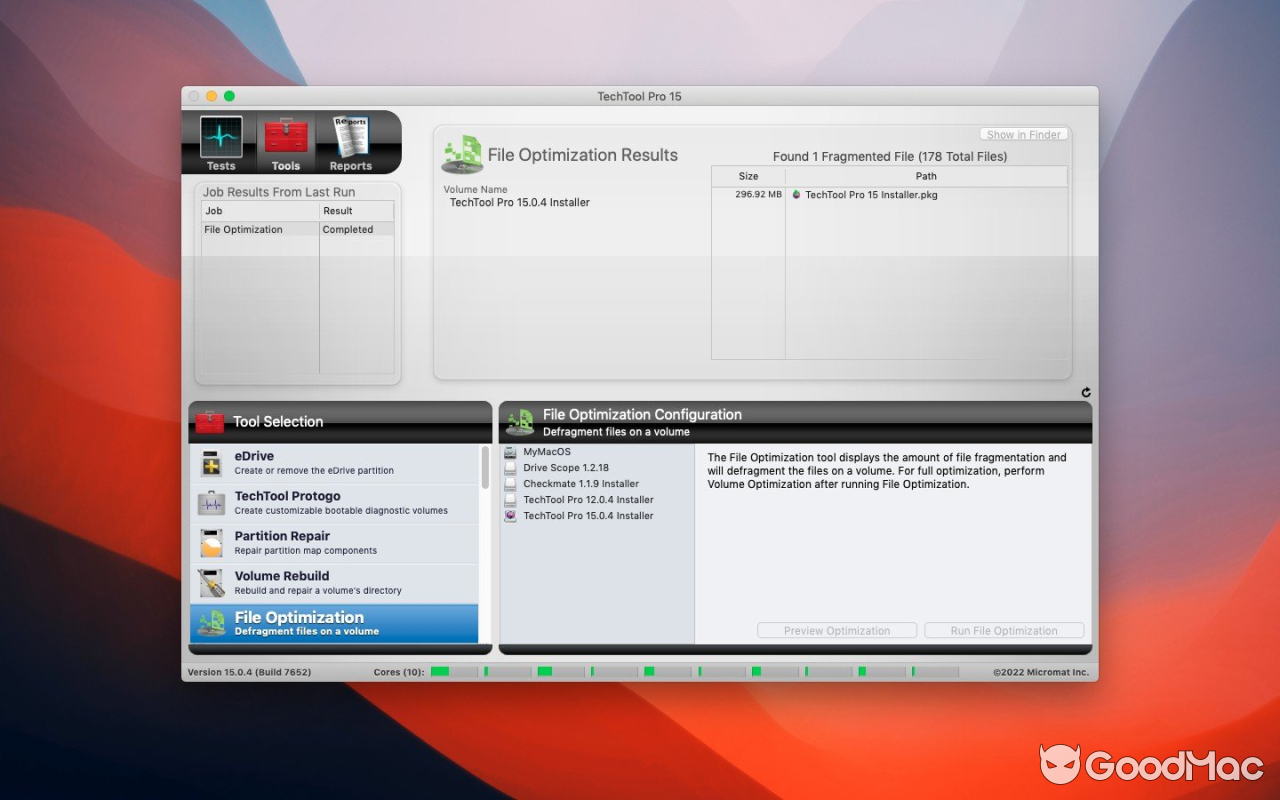This screenshot has width=1280, height=800.
Task: Open the Reports document icon
Action: pyautogui.click(x=350, y=133)
